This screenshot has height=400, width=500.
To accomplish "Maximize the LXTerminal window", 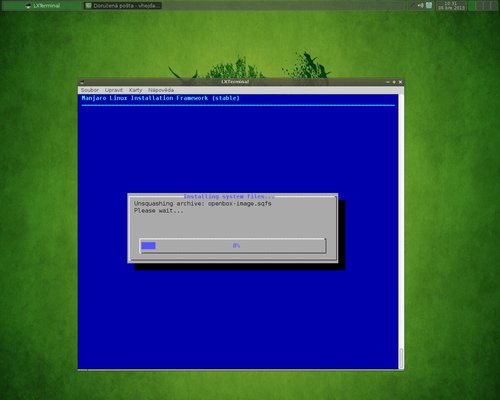I will (x=394, y=82).
